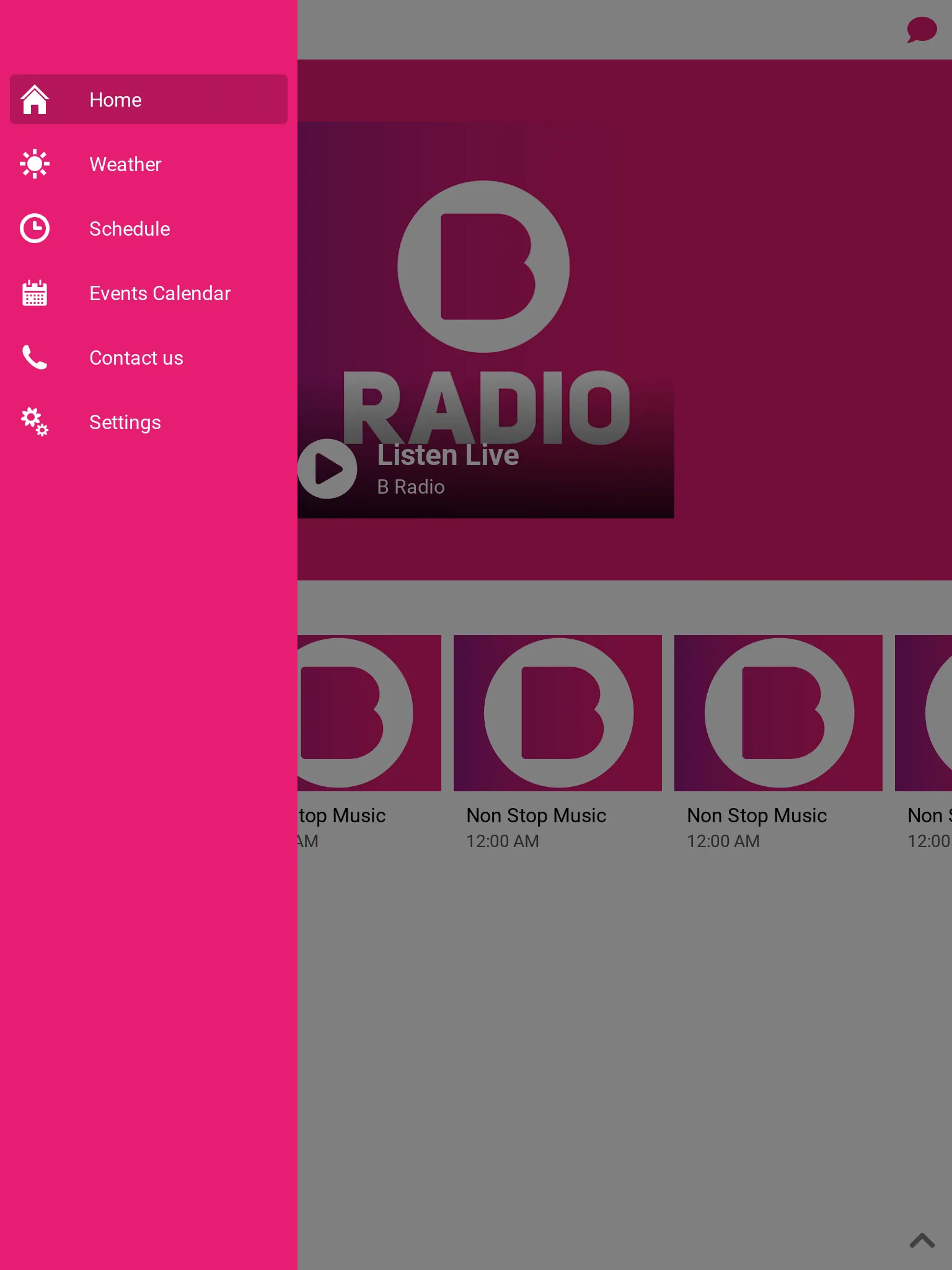The width and height of the screenshot is (952, 1270).
Task: Click the Contact us phone icon
Action: (x=35, y=358)
